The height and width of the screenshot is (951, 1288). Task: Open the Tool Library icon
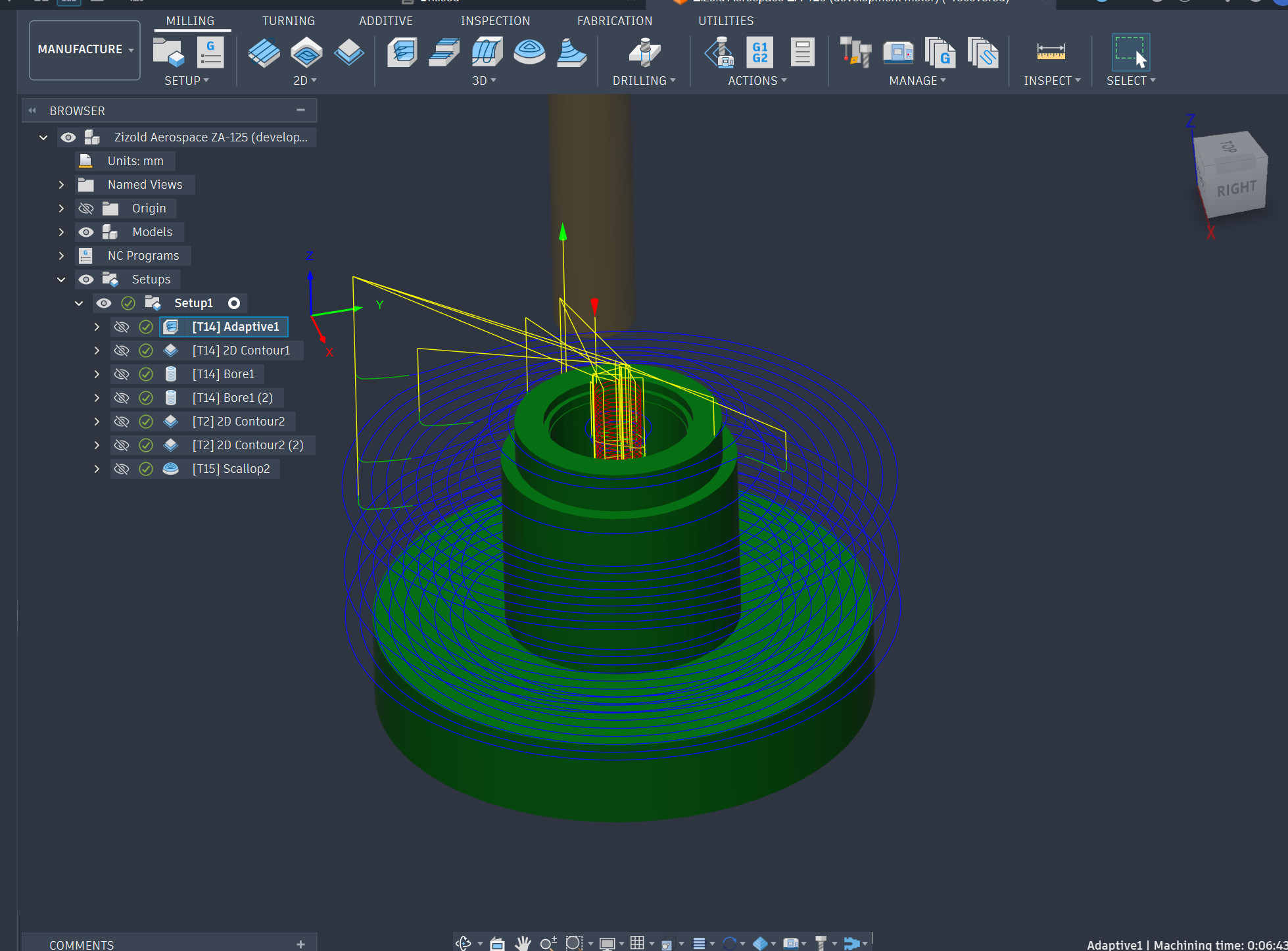point(855,52)
